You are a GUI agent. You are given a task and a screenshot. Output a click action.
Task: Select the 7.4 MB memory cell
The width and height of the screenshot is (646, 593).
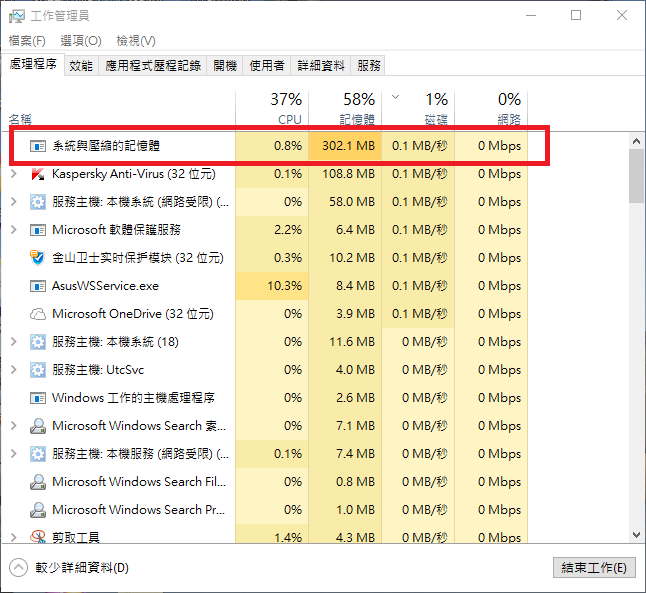(x=345, y=454)
